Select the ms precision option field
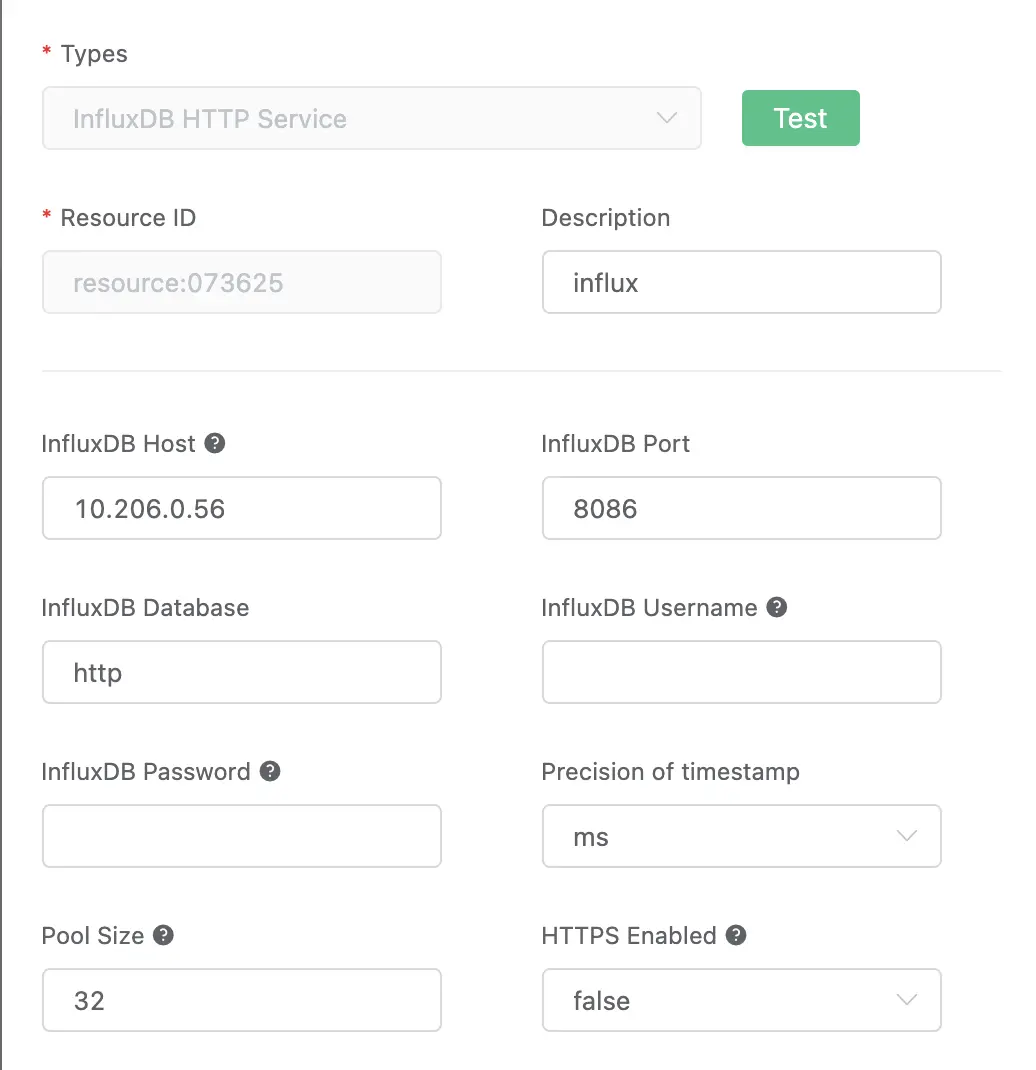The width and height of the screenshot is (1036, 1070). tap(742, 836)
